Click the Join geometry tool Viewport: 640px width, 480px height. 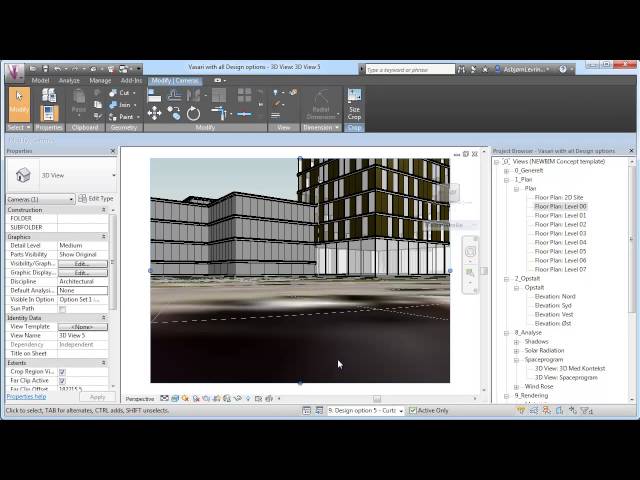click(124, 104)
